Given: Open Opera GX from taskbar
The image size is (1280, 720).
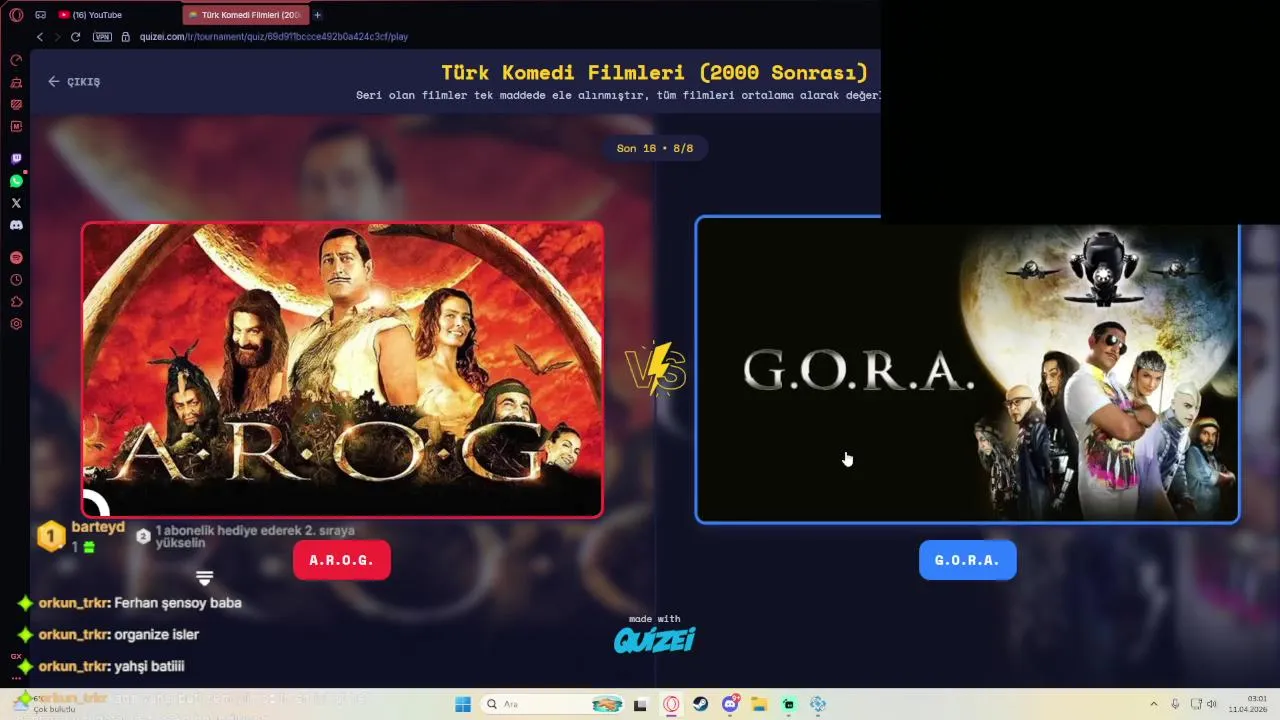Looking at the screenshot, I should (x=671, y=704).
